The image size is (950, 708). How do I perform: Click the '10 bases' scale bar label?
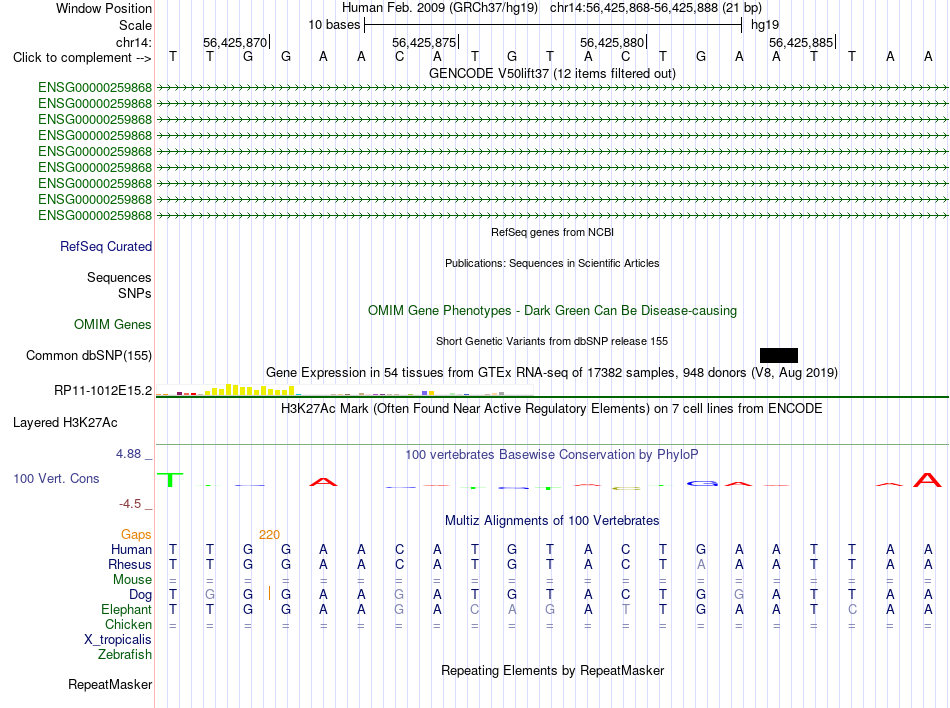pos(334,25)
